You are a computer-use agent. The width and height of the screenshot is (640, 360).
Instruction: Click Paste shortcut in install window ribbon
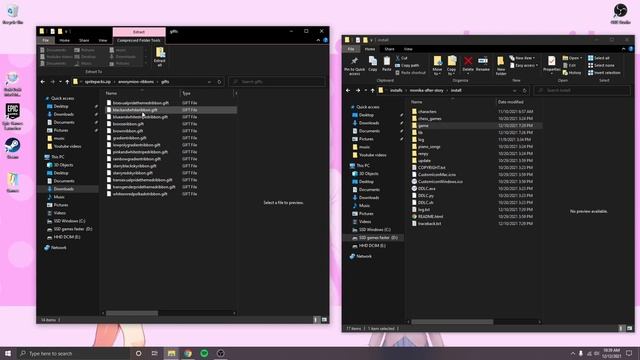pyautogui.click(x=410, y=73)
